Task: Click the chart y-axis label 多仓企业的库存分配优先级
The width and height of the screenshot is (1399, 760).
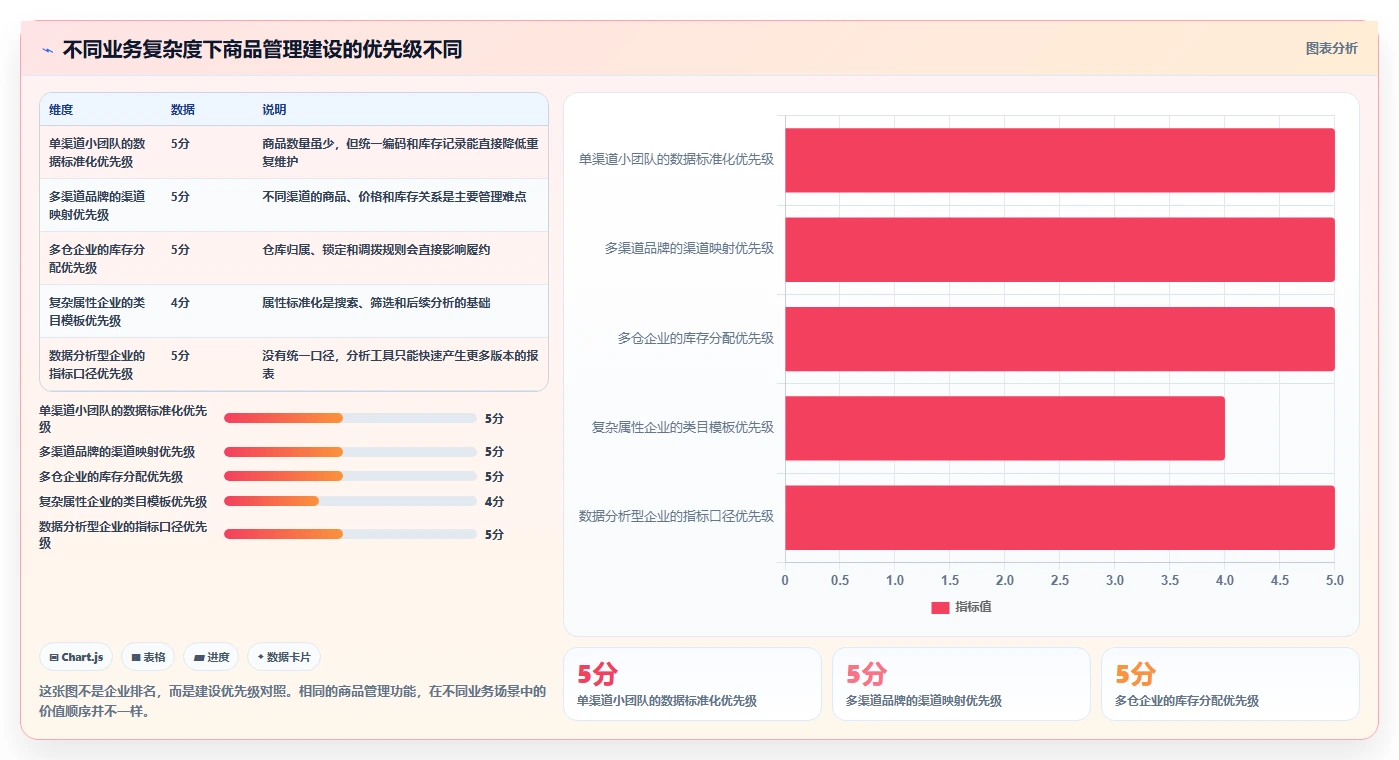Action: pos(695,339)
